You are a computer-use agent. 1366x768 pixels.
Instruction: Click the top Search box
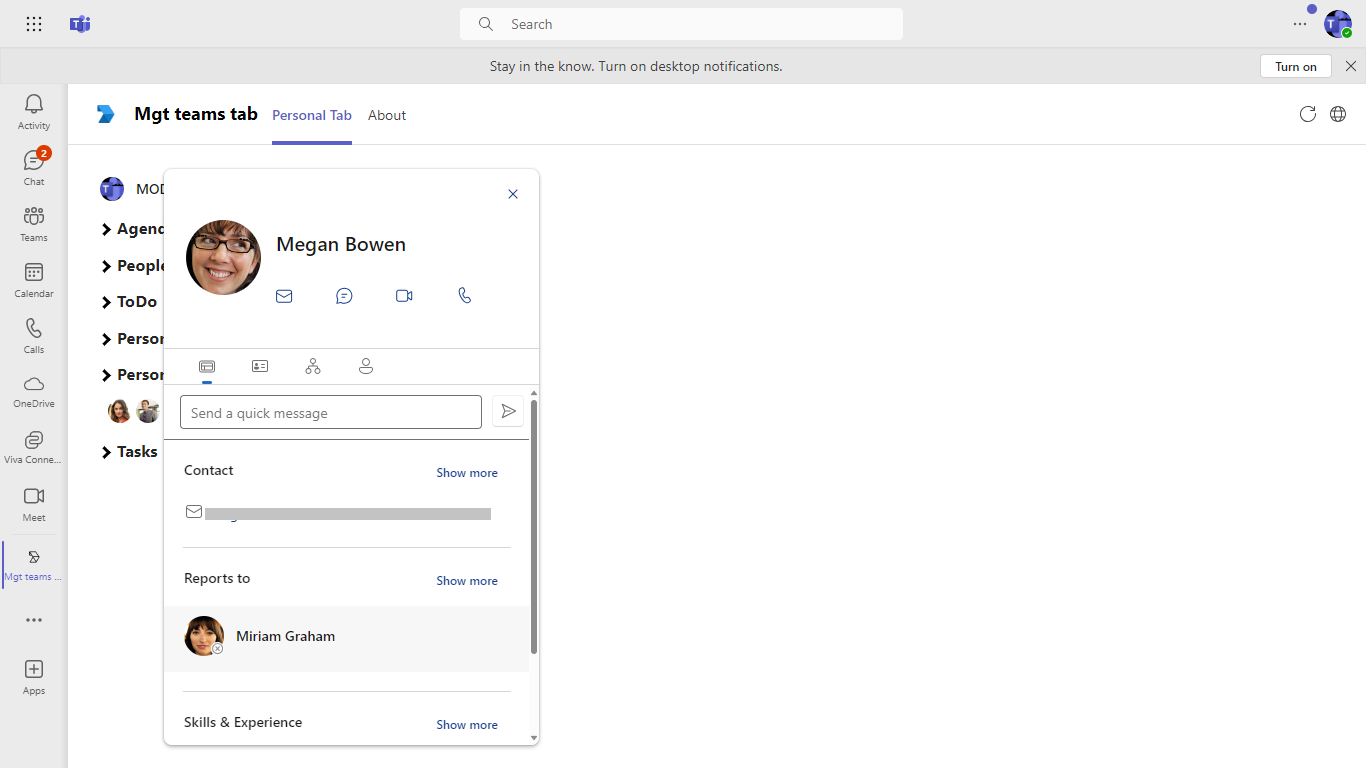(x=681, y=24)
